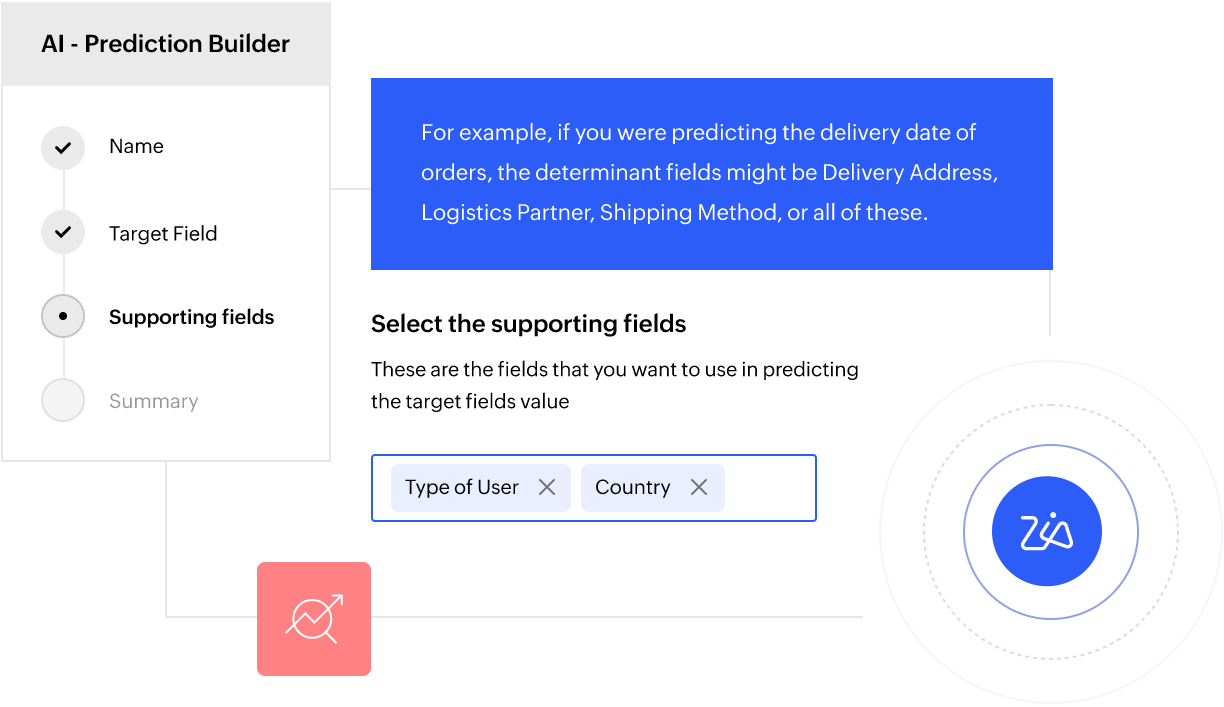Click the Zia AI assistant icon
Viewport: 1224px width, 707px height.
coord(1046,532)
